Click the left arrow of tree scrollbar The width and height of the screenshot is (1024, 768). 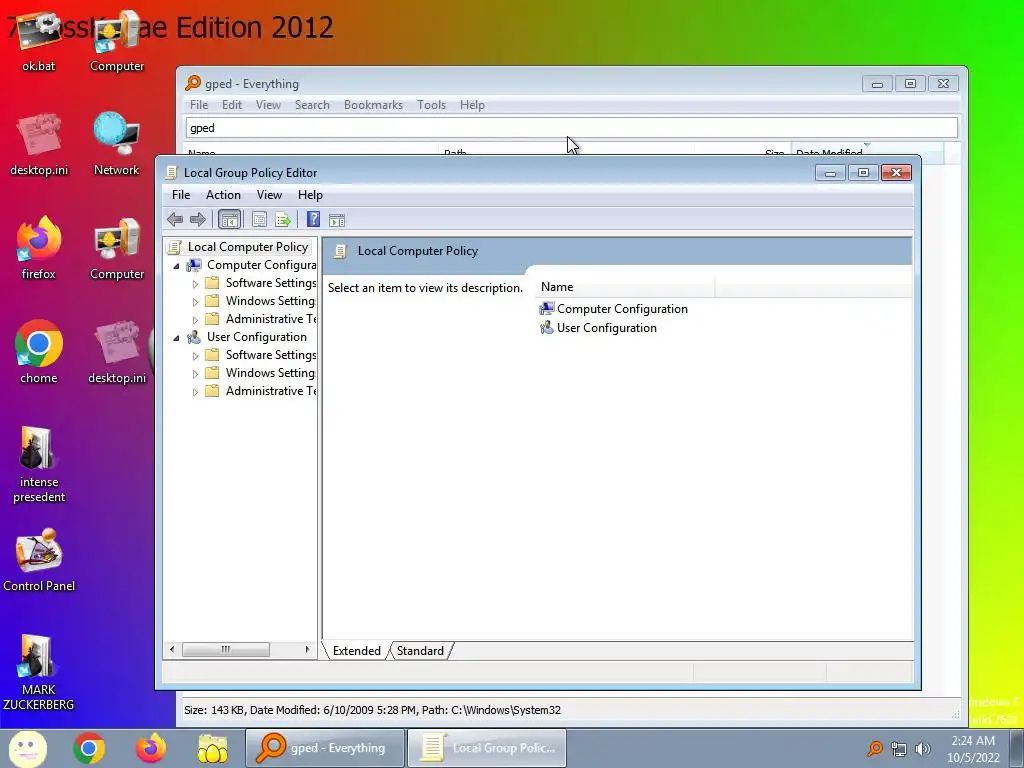[172, 649]
